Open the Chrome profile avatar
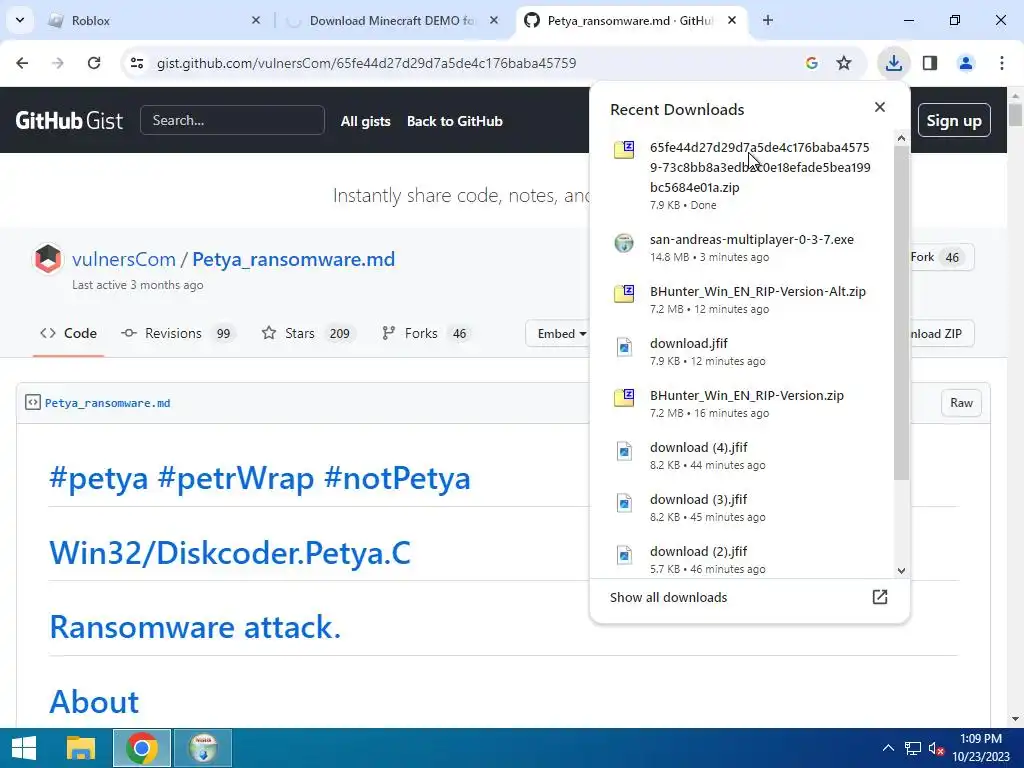The width and height of the screenshot is (1024, 768). (966, 63)
